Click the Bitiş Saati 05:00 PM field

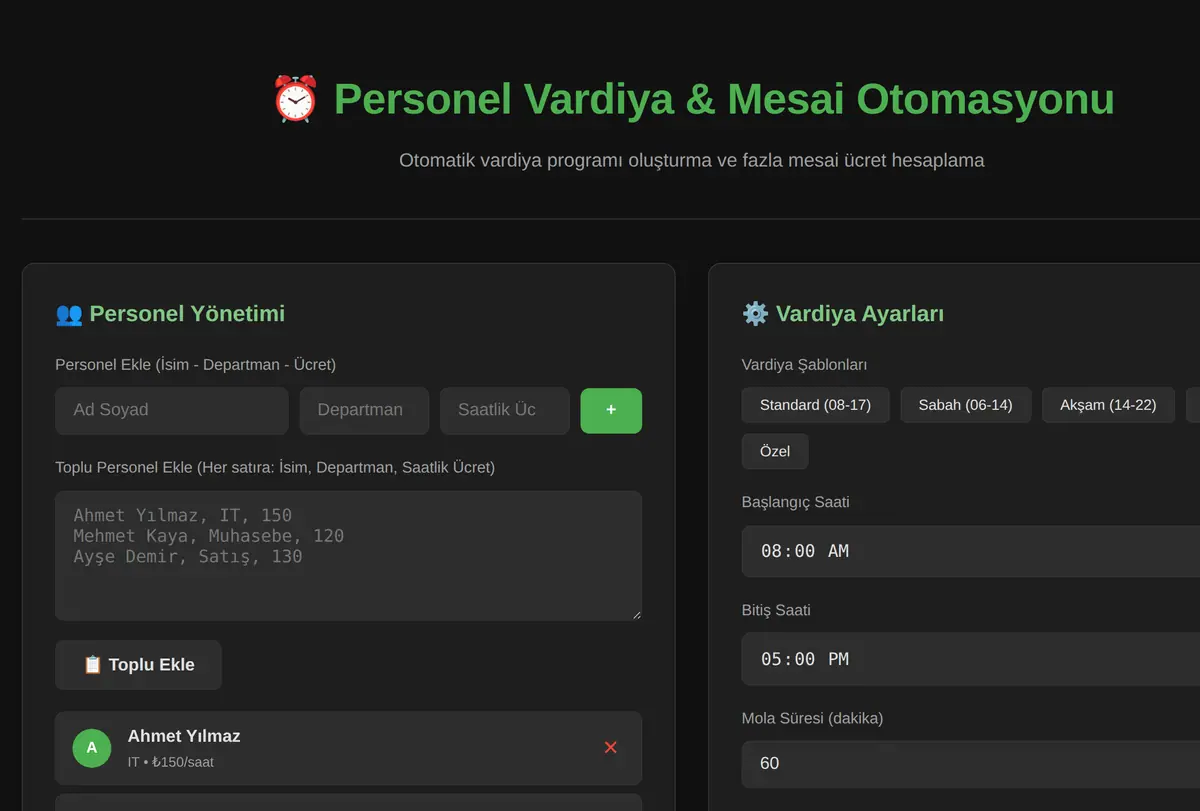[971, 659]
